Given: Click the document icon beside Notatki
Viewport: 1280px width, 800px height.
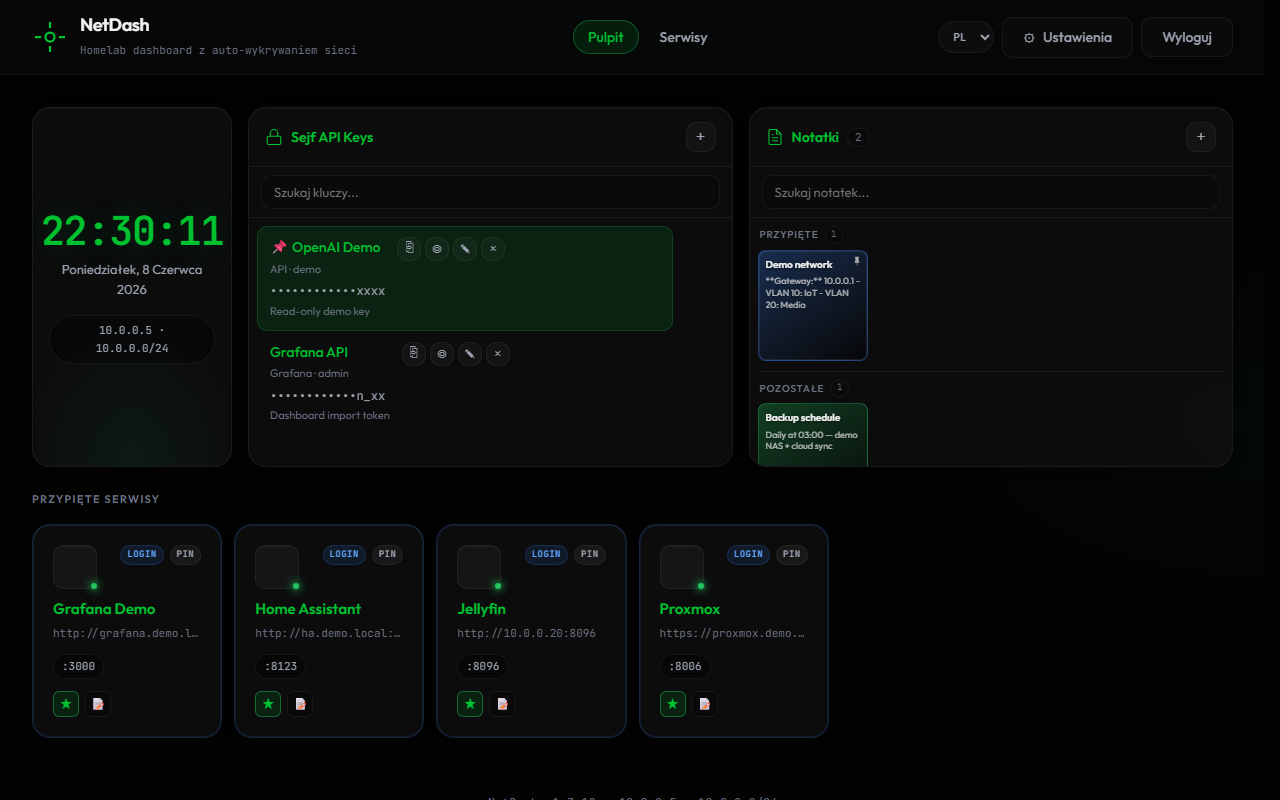Looking at the screenshot, I should [774, 137].
